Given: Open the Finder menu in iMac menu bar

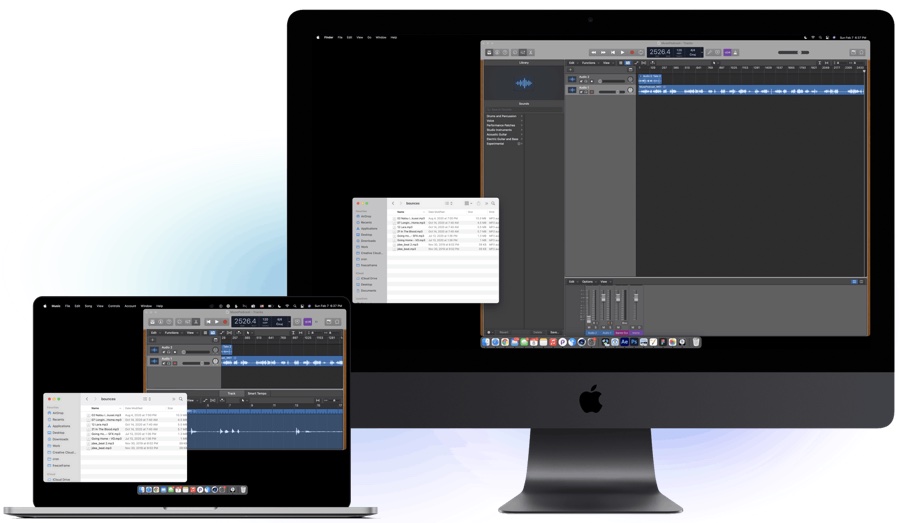Looking at the screenshot, I should click(x=329, y=37).
